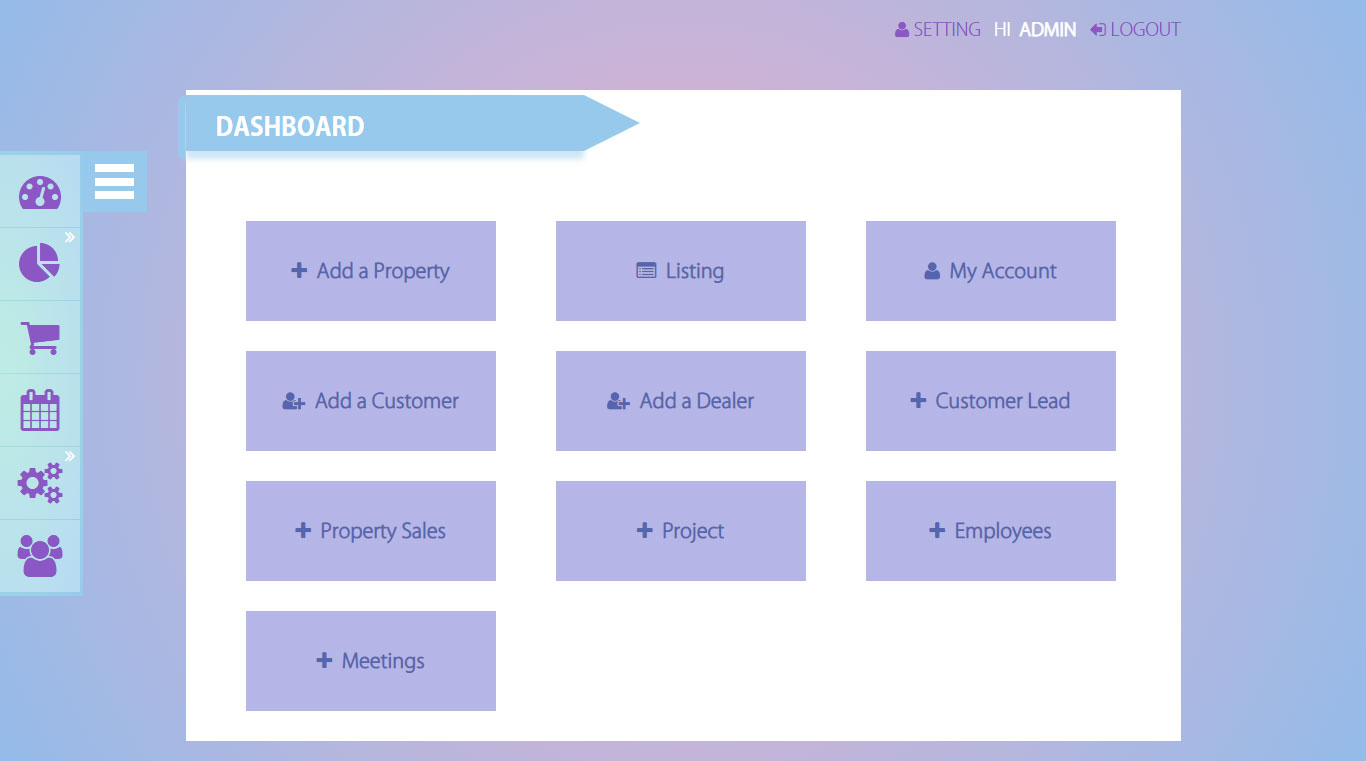Screen dimensions: 1366x761
Task: Open the Customer Lead tile
Action: [991, 401]
